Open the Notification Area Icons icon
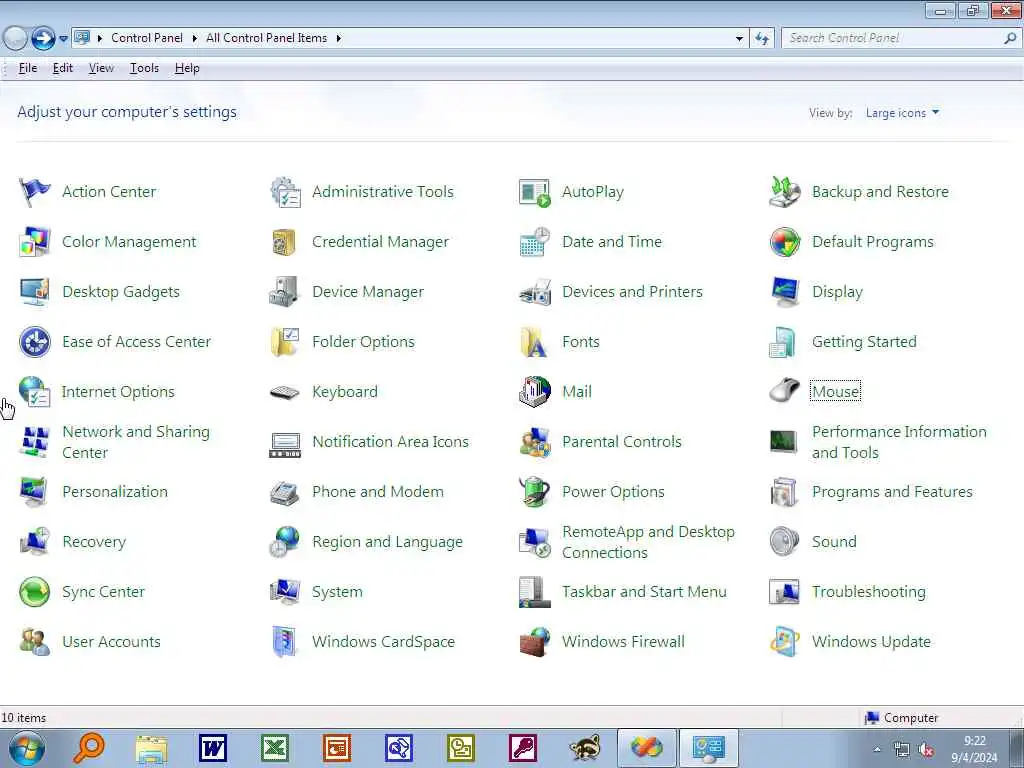Image resolution: width=1024 pixels, height=768 pixels. (x=285, y=444)
